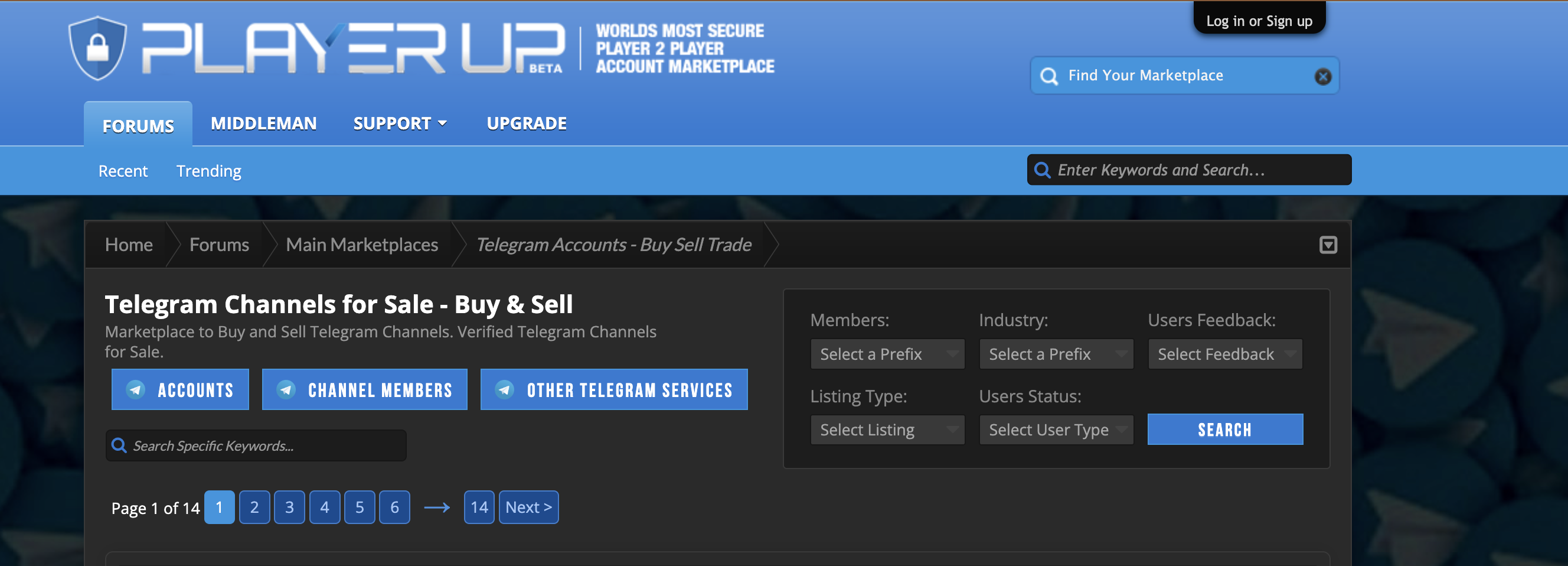Screen dimensions: 1568x566
Task: Go to page 2
Action: tap(254, 508)
